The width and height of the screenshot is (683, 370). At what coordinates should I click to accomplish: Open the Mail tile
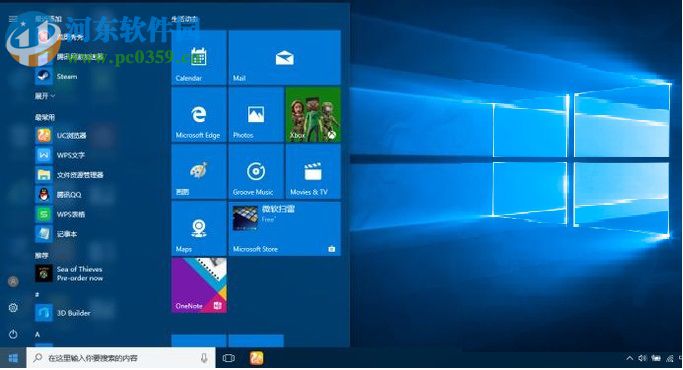(284, 58)
